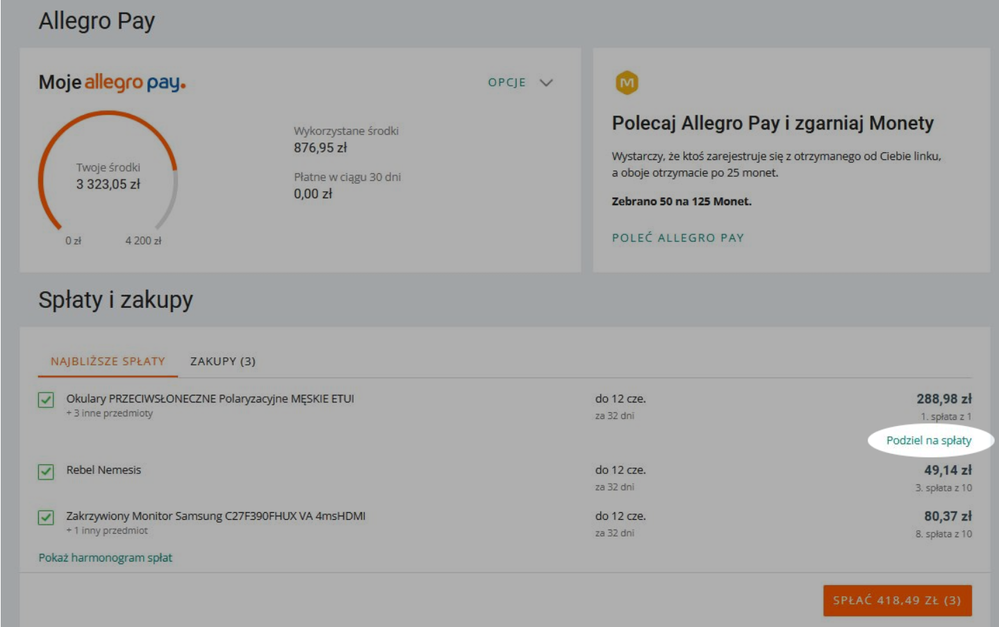
Task: Click the 3 323,05 zł available funds value
Action: [108, 184]
